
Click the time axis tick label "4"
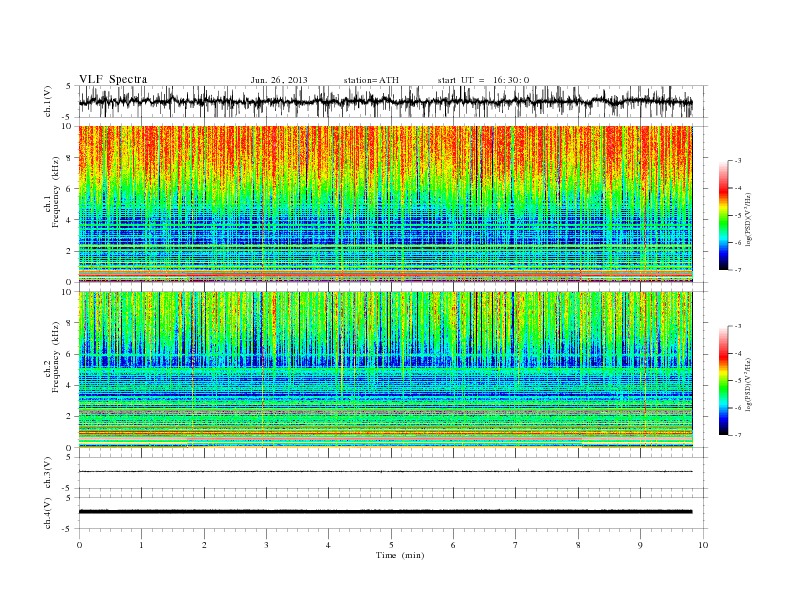[x=328, y=545]
